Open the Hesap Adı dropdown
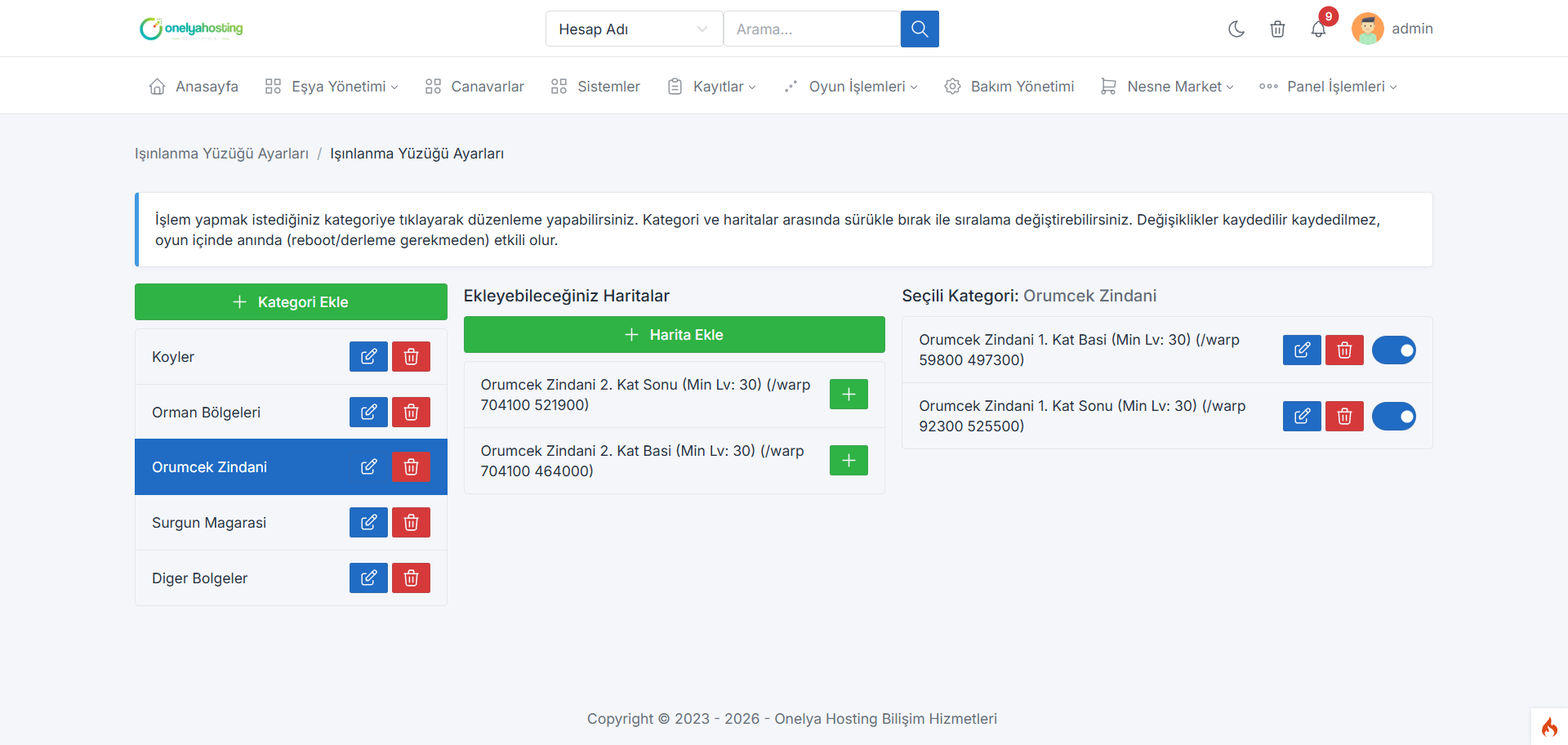Viewport: 1568px width, 745px height. 634,29
